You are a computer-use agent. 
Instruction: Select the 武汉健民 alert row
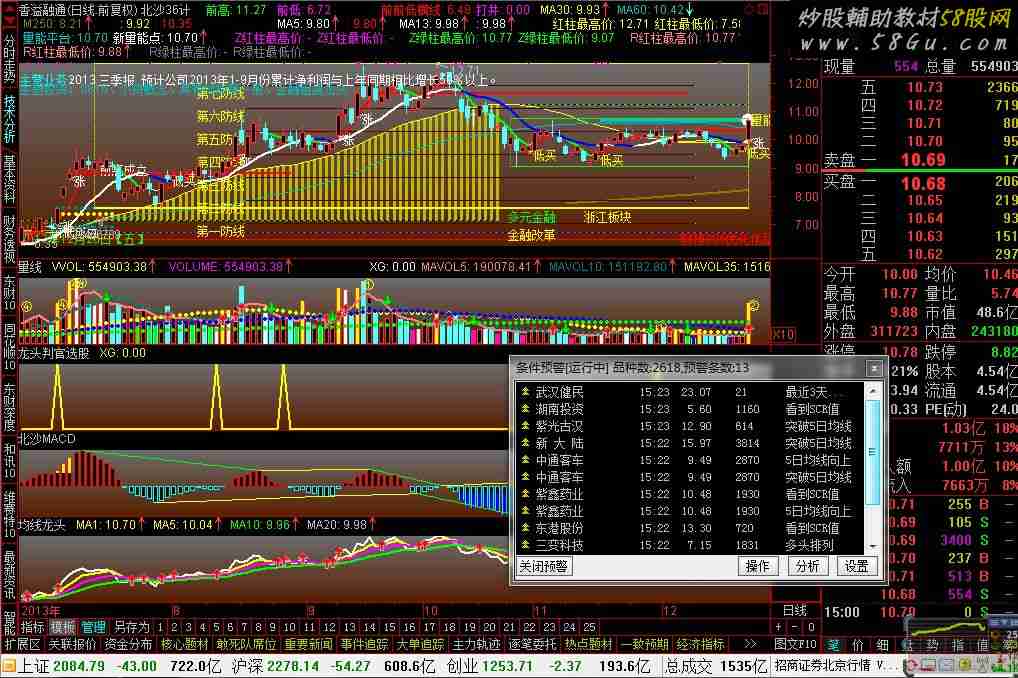690,392
